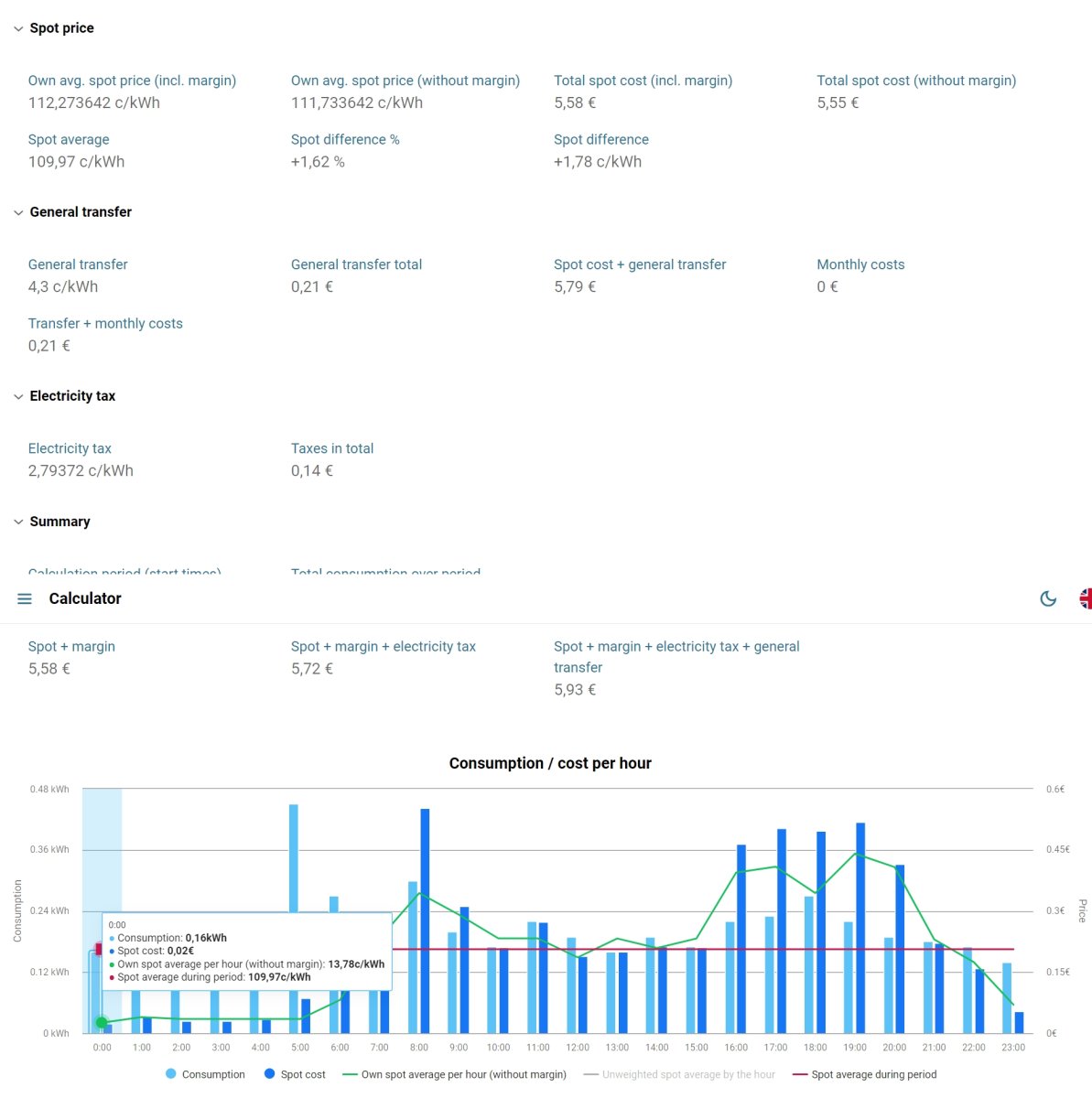The width and height of the screenshot is (1092, 1098).
Task: Click the green data point at 0:00
Action: click(102, 1022)
